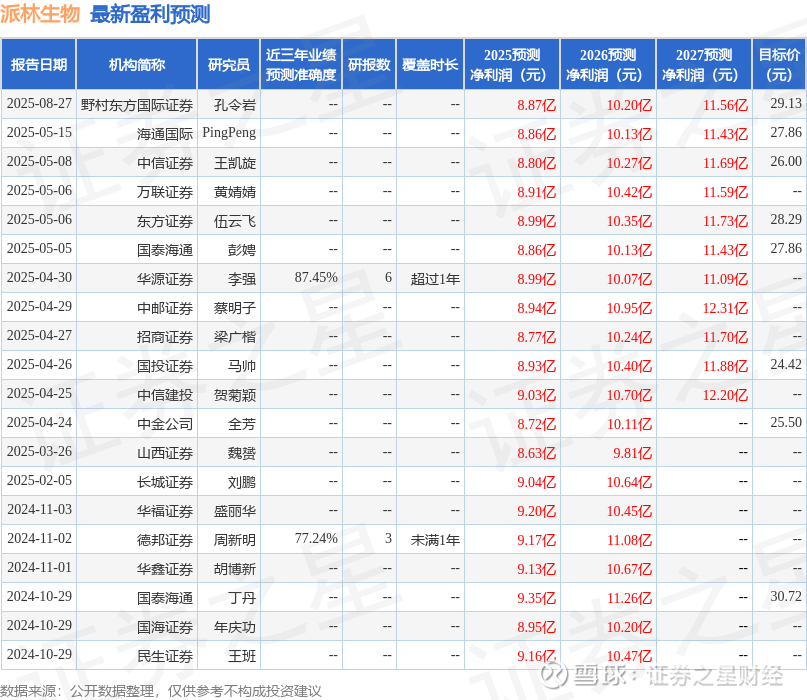Screen dimensions: 807x700
Task: Click target price 25.50
Action: click(x=786, y=423)
